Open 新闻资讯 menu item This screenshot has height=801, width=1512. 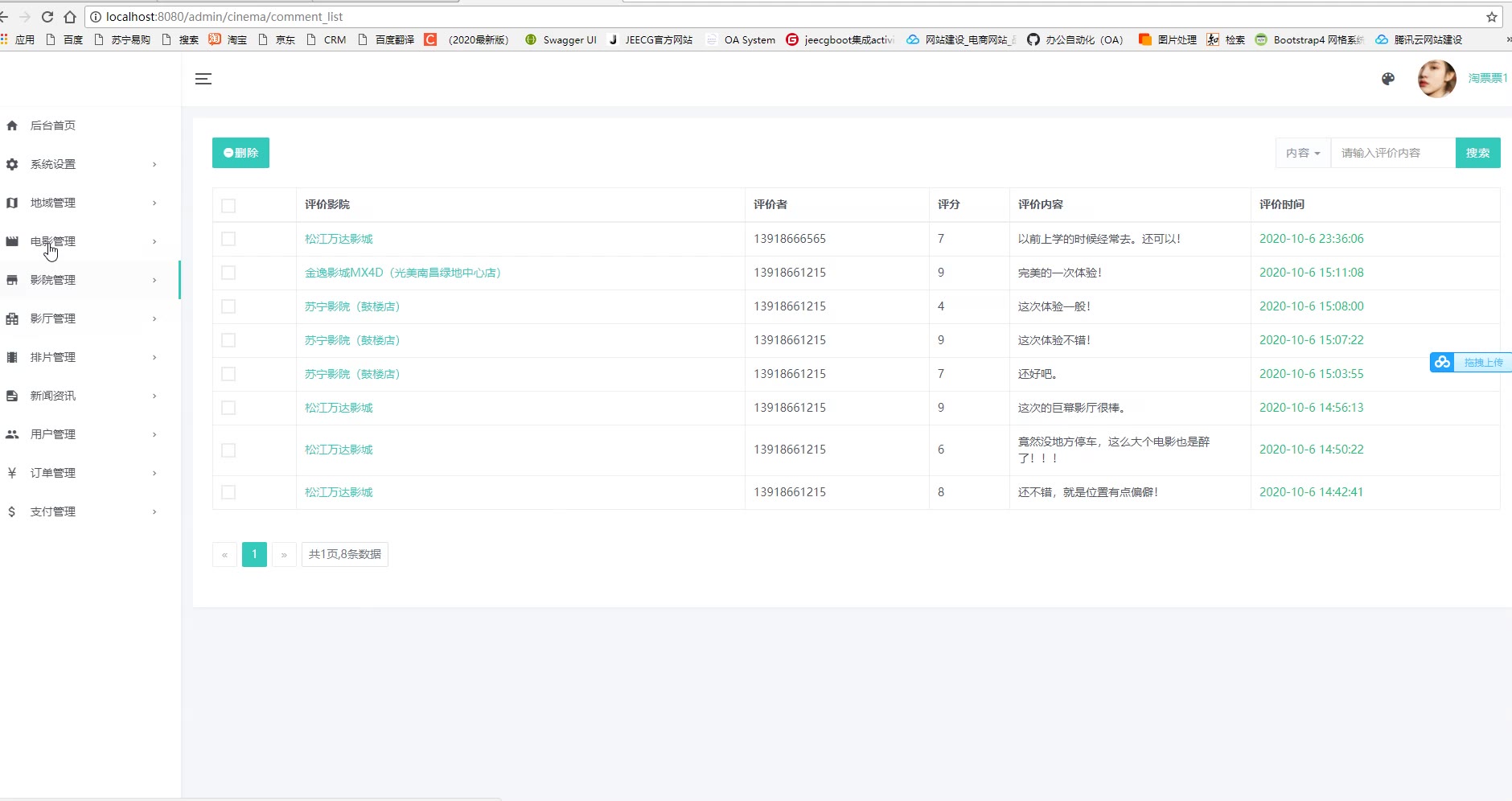53,396
